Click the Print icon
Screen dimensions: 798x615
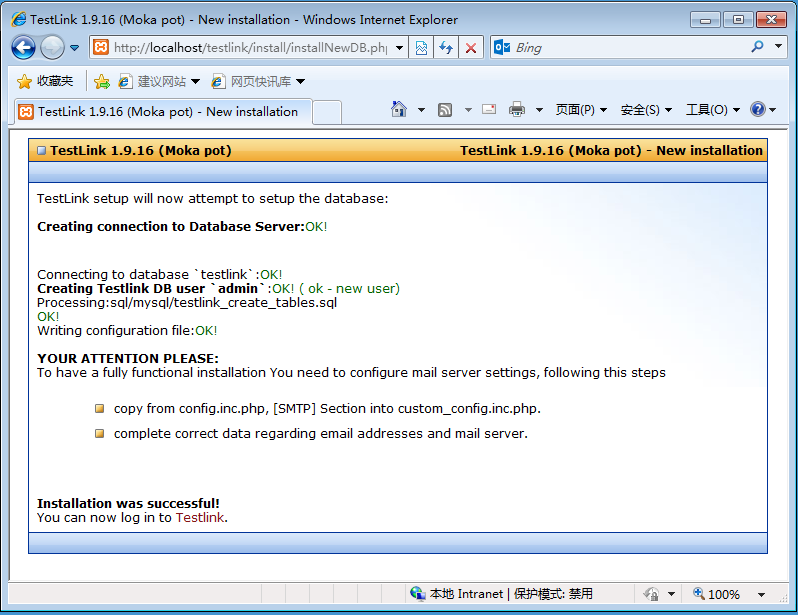tap(517, 109)
